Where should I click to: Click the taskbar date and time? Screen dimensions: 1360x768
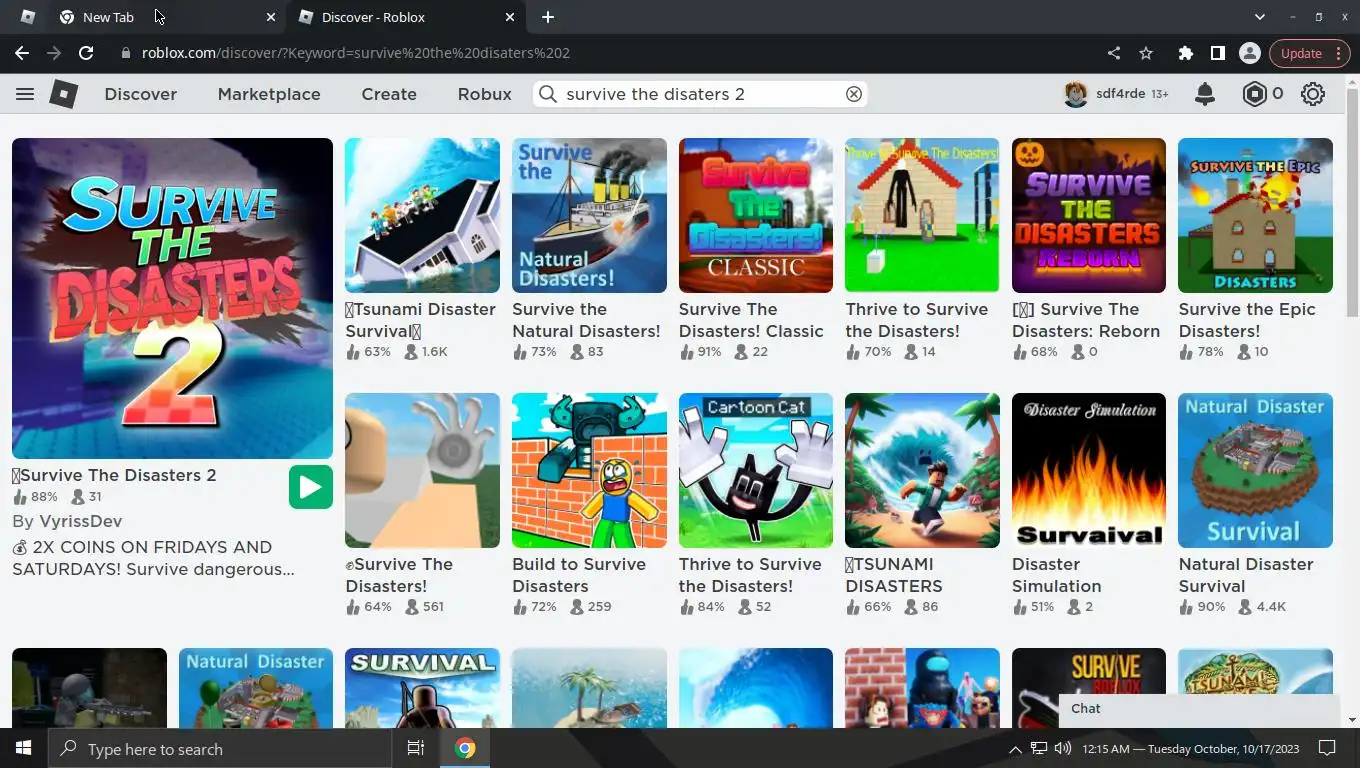pos(1191,749)
